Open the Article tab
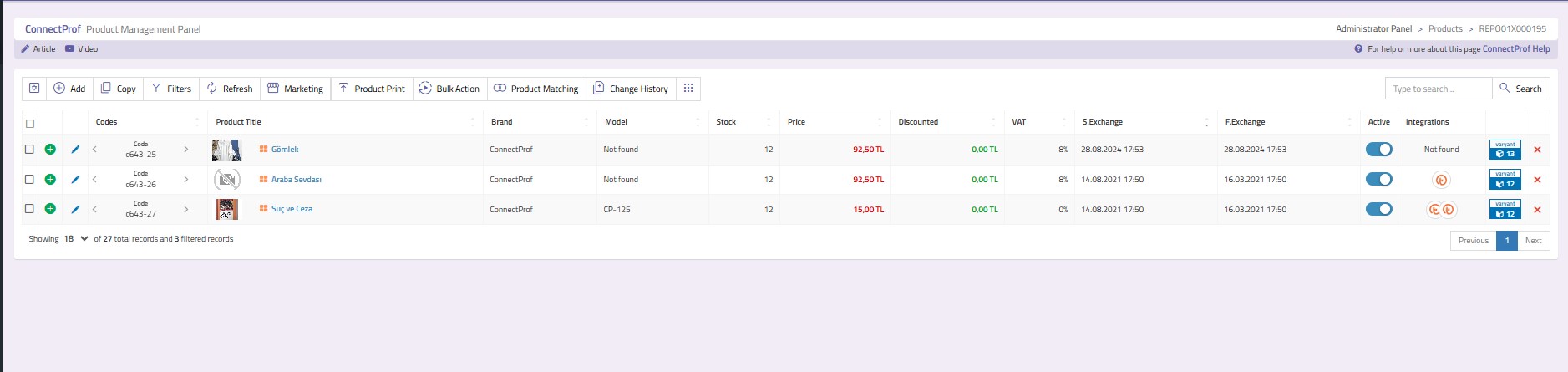This screenshot has height=372, width=1568. point(38,49)
